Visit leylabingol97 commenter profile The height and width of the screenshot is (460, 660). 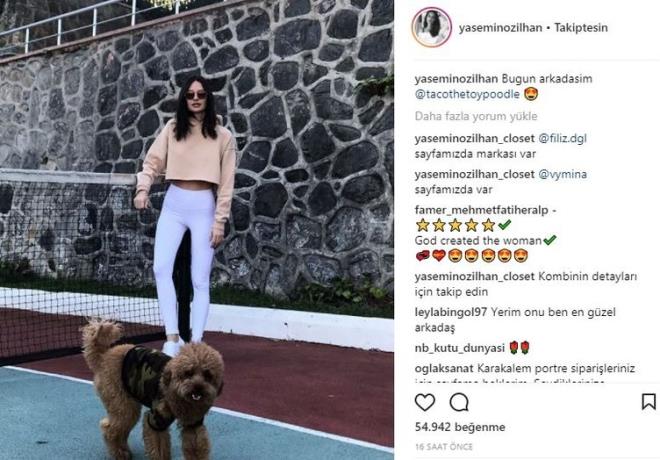(451, 312)
